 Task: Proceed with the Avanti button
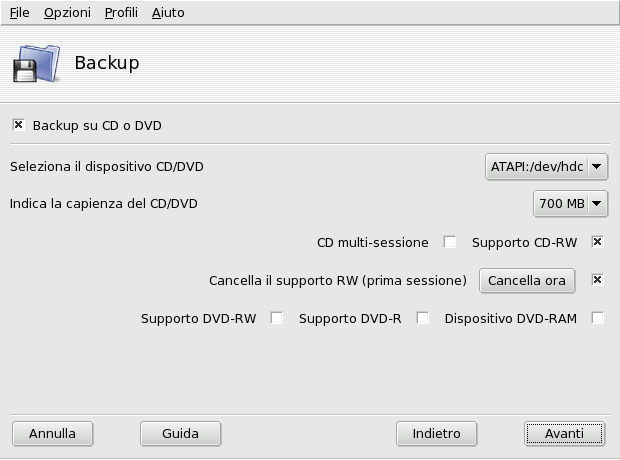point(564,433)
